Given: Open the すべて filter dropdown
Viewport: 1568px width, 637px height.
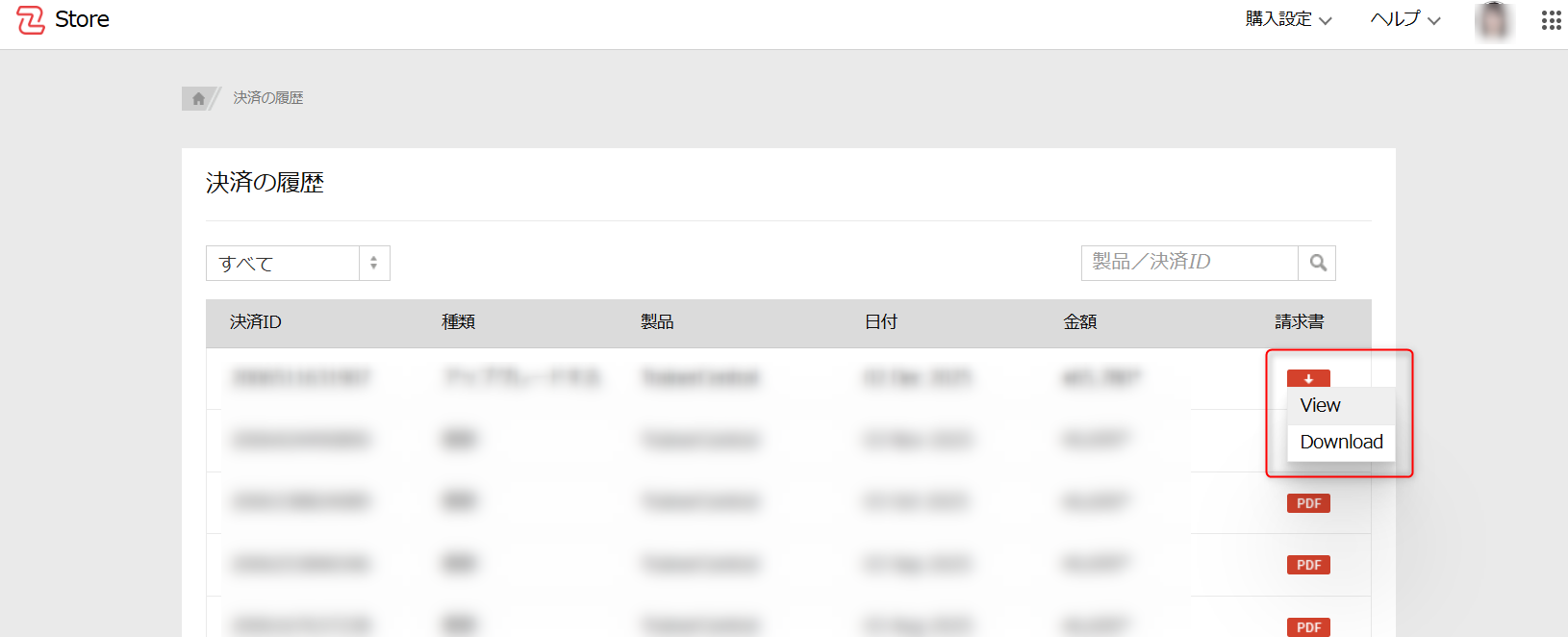Looking at the screenshot, I should coord(297,263).
